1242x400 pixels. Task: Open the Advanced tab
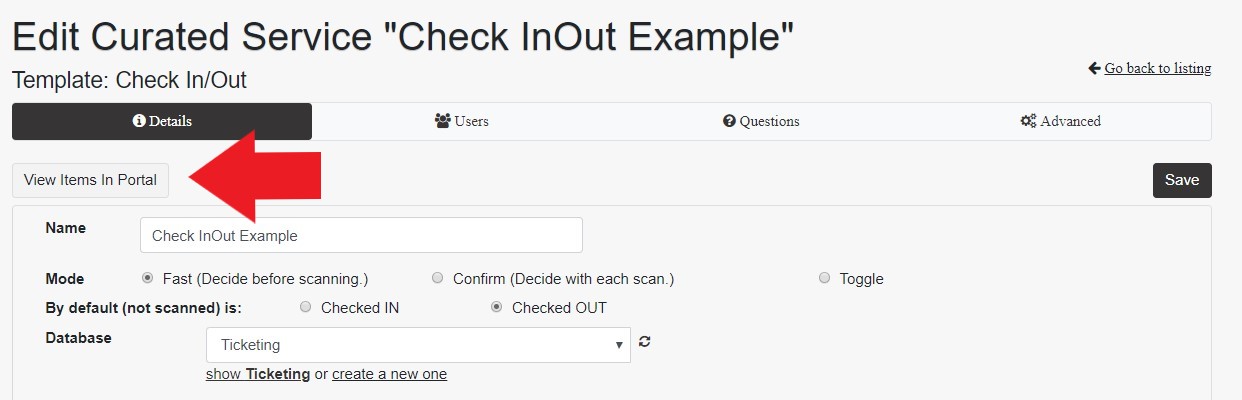1061,121
